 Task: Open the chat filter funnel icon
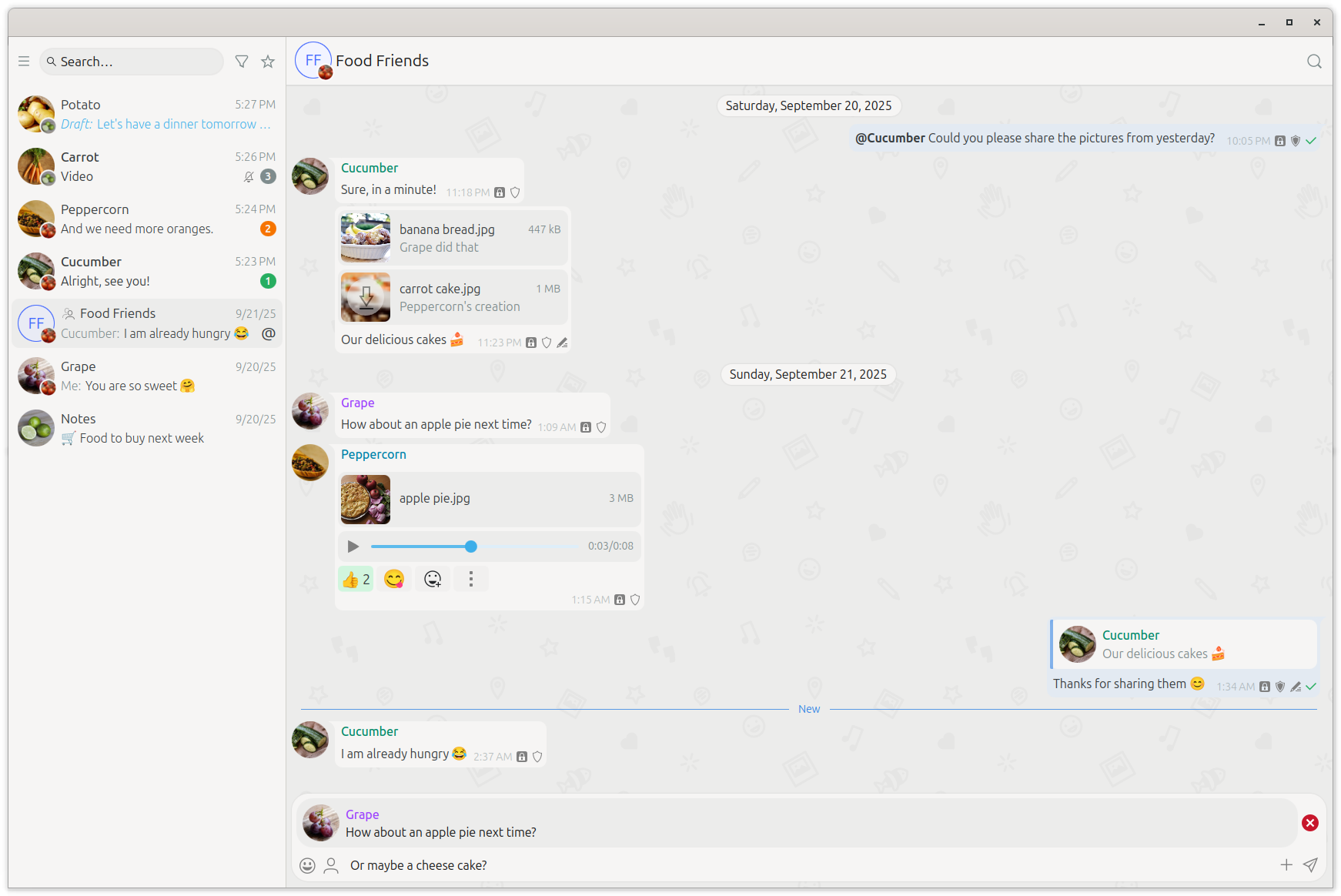(x=242, y=62)
